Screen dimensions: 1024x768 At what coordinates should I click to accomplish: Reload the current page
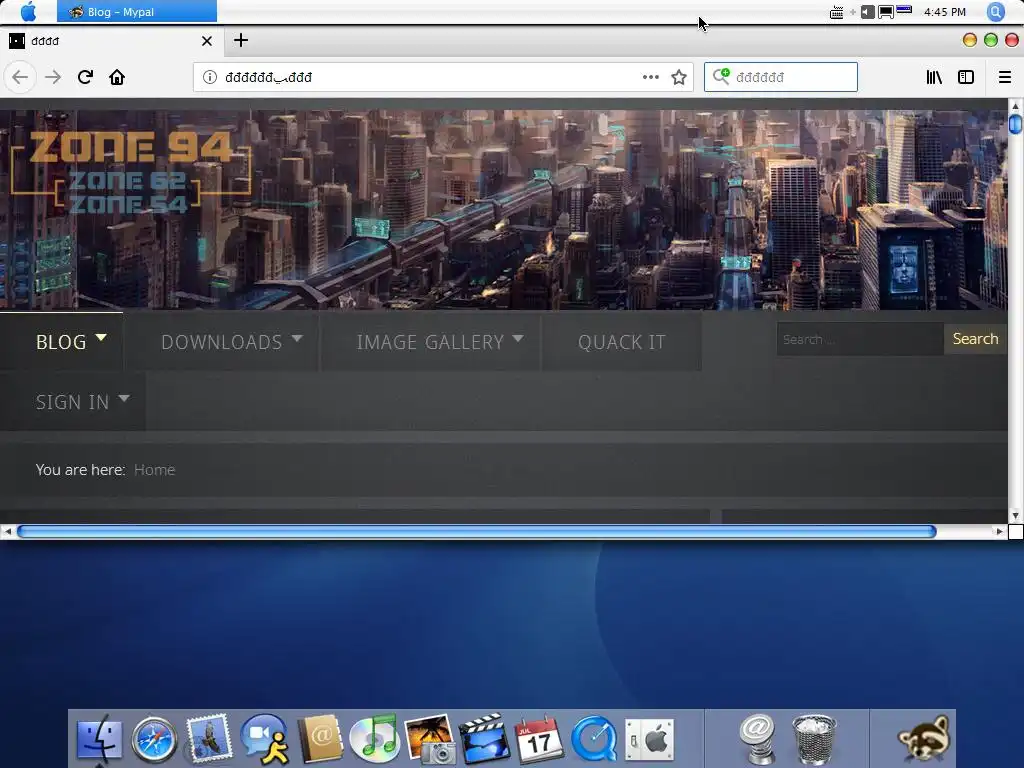85,77
